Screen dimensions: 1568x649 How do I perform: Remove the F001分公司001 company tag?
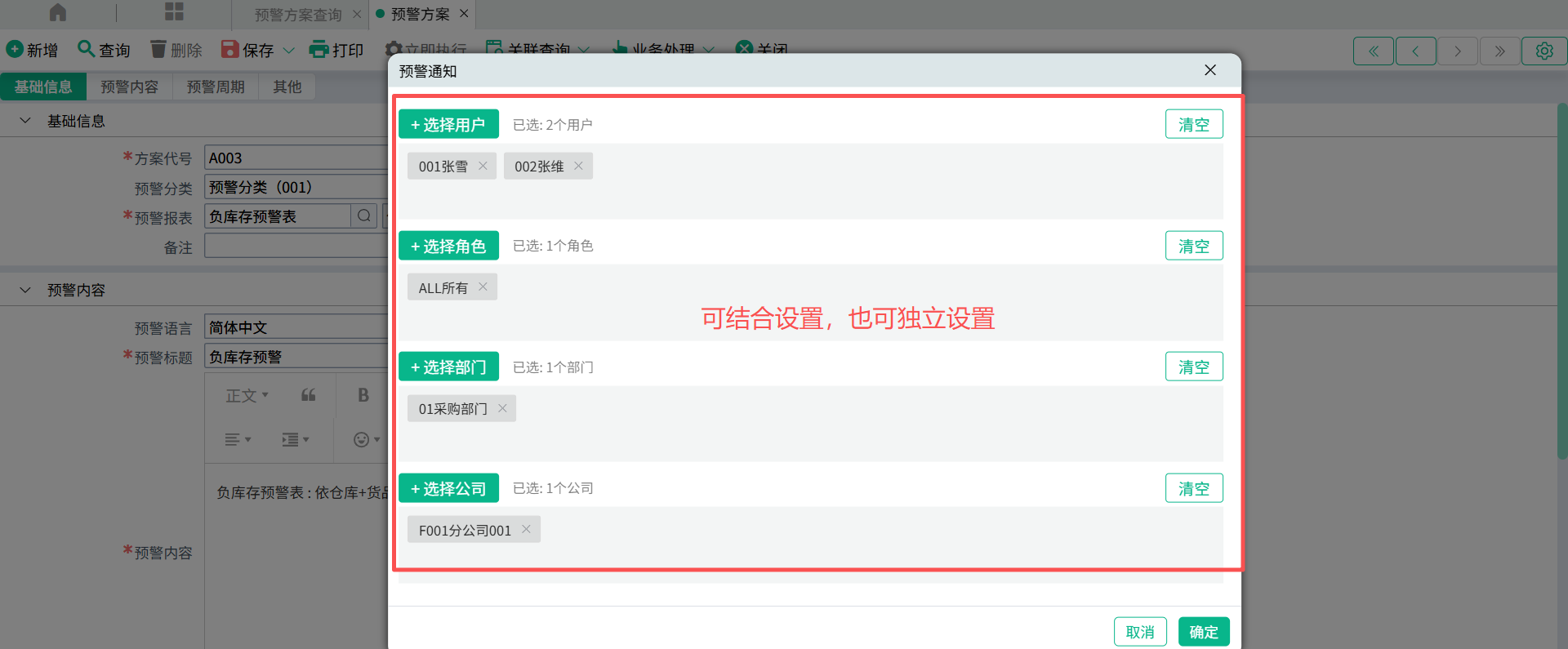[526, 529]
